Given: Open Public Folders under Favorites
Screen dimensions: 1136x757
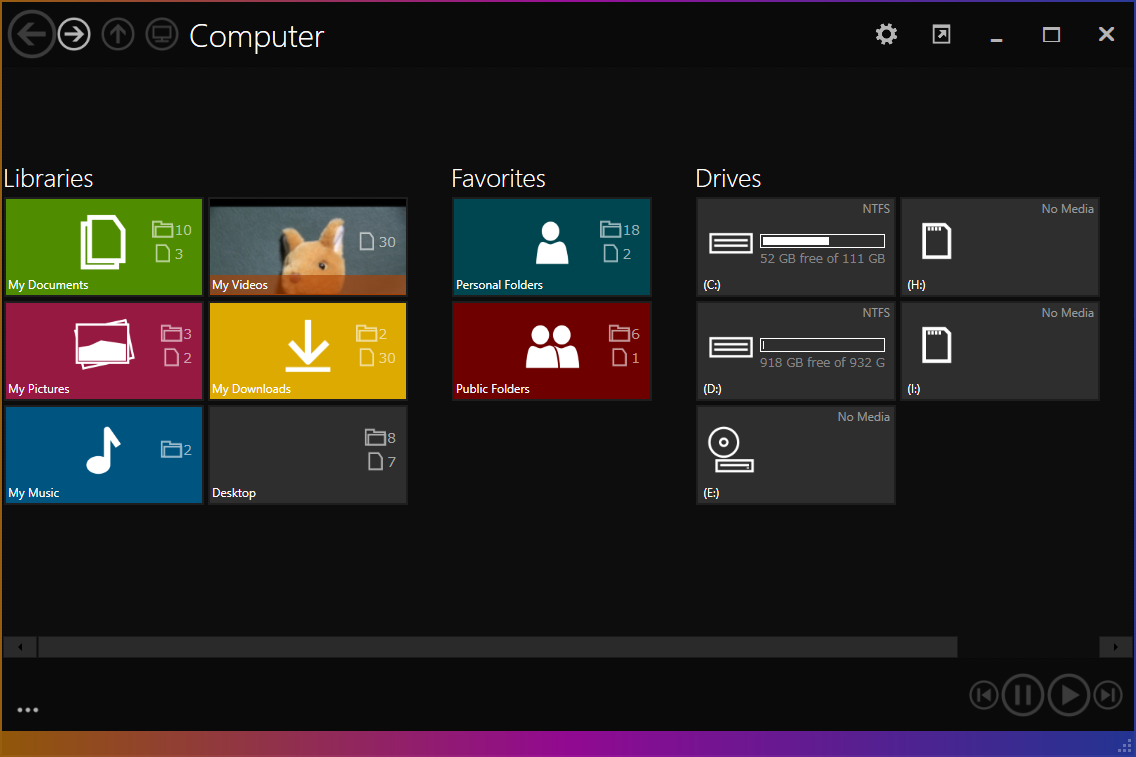Looking at the screenshot, I should tap(551, 351).
